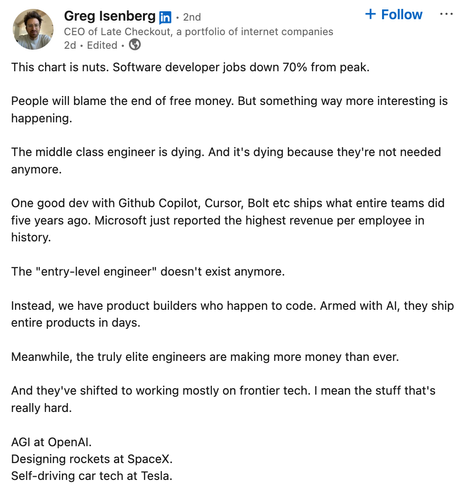466x494 pixels.
Task: Click the Greg Isenberg name link
Action: point(110,16)
